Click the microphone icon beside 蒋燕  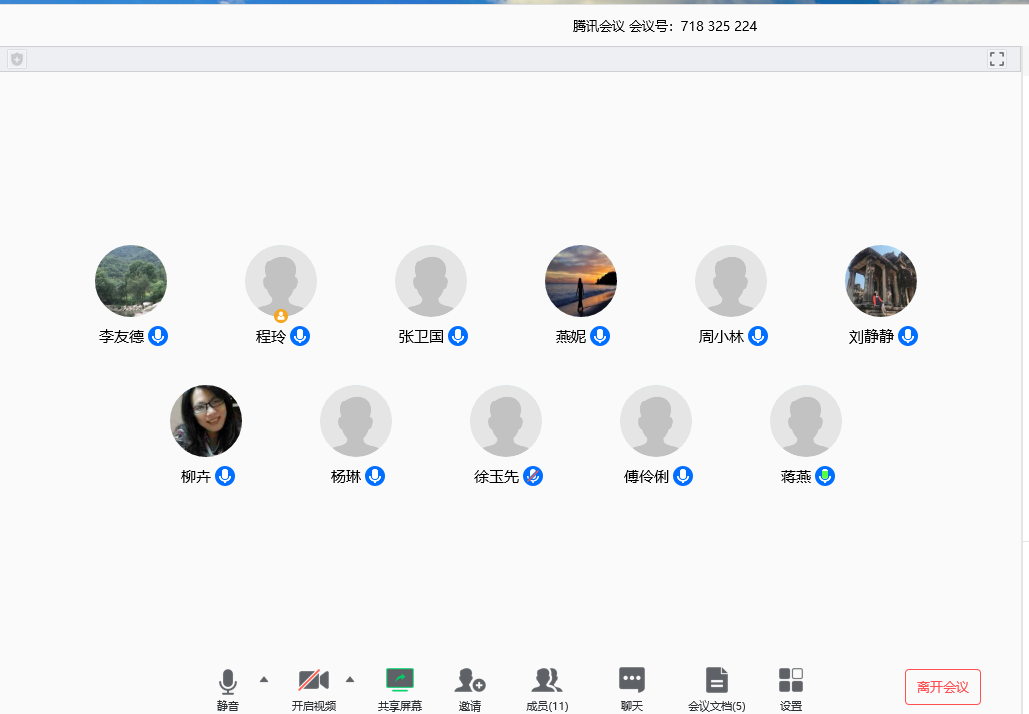coord(825,476)
